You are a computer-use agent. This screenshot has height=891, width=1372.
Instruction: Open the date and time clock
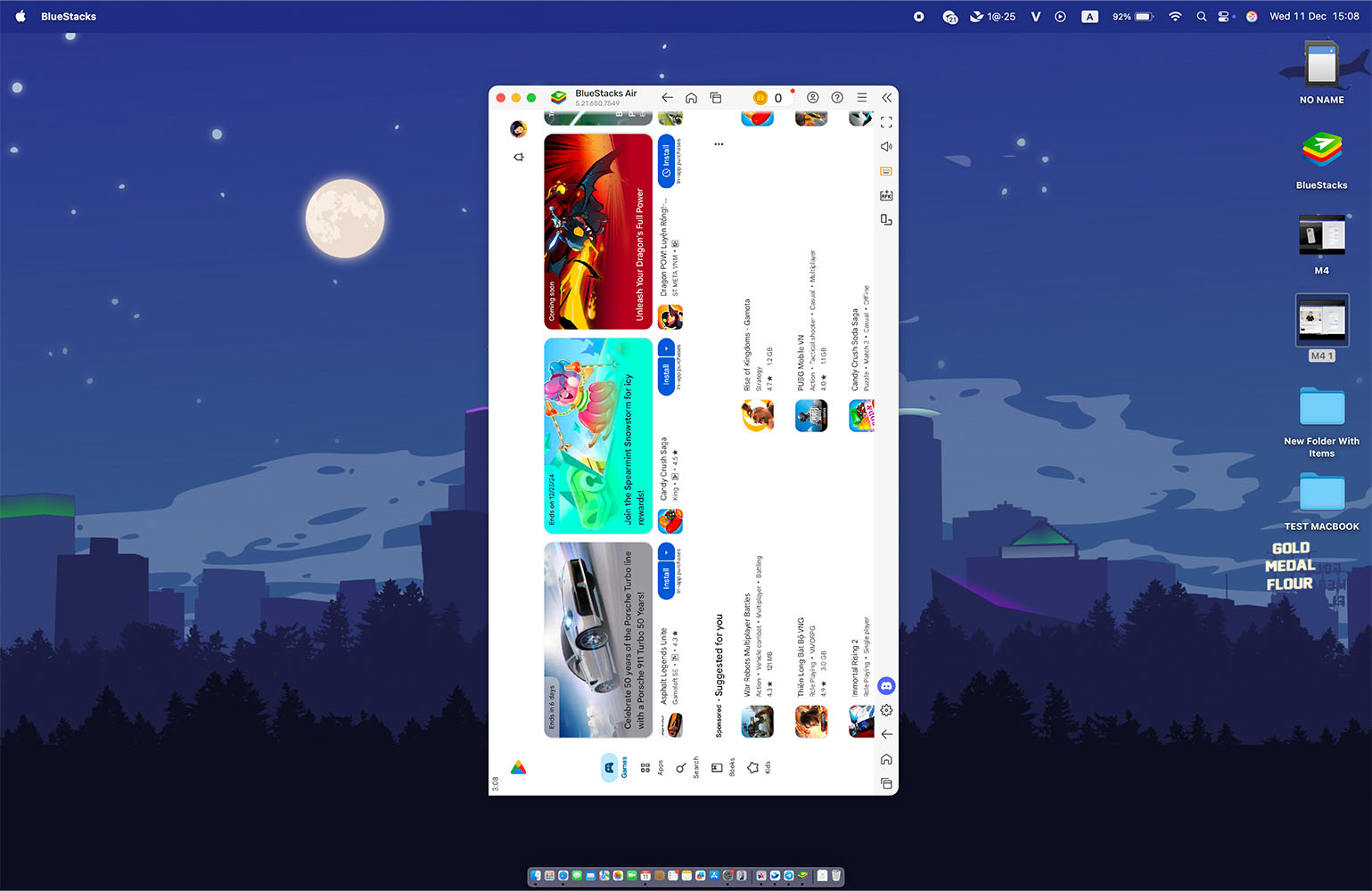pos(1314,16)
